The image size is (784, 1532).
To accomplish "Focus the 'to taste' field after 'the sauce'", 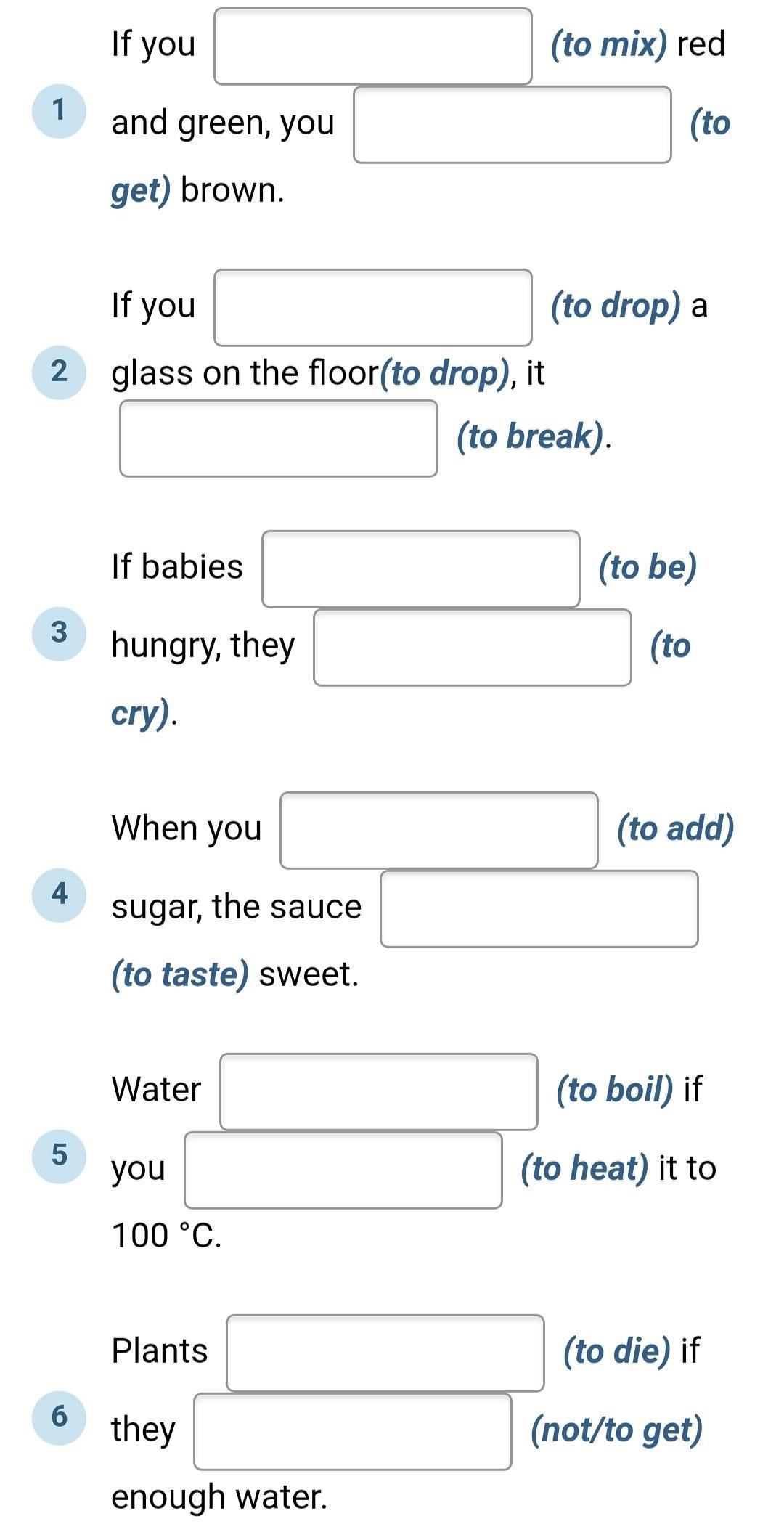I will (x=539, y=909).
